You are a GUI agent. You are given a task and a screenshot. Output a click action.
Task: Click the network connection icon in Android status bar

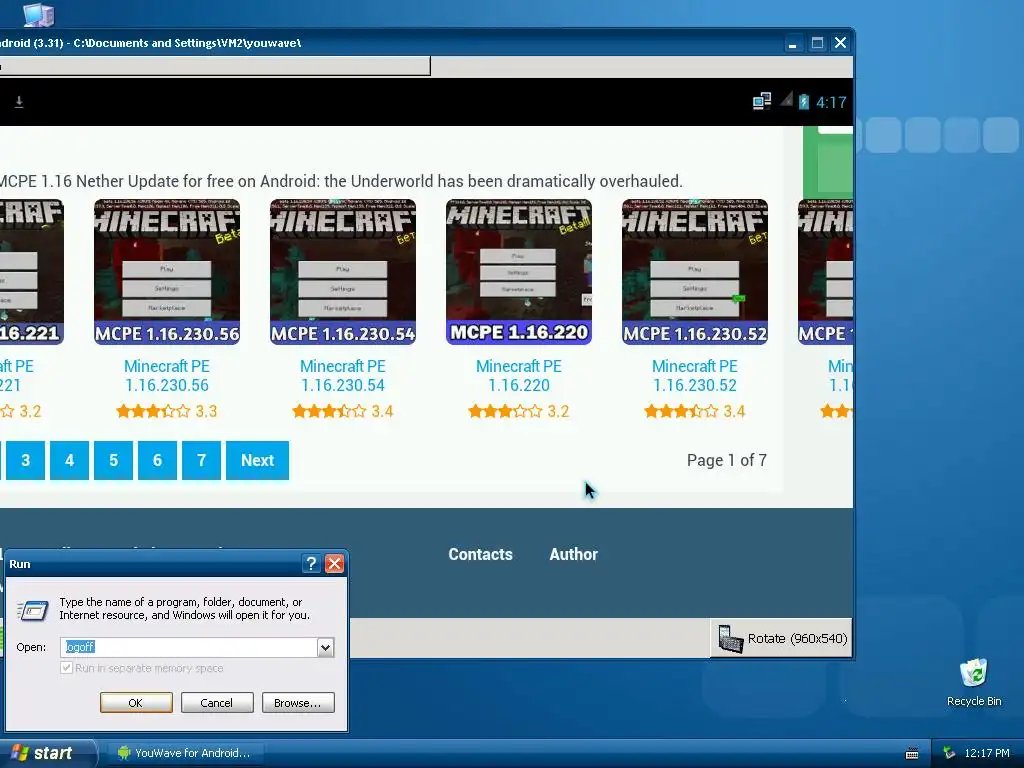tap(761, 101)
